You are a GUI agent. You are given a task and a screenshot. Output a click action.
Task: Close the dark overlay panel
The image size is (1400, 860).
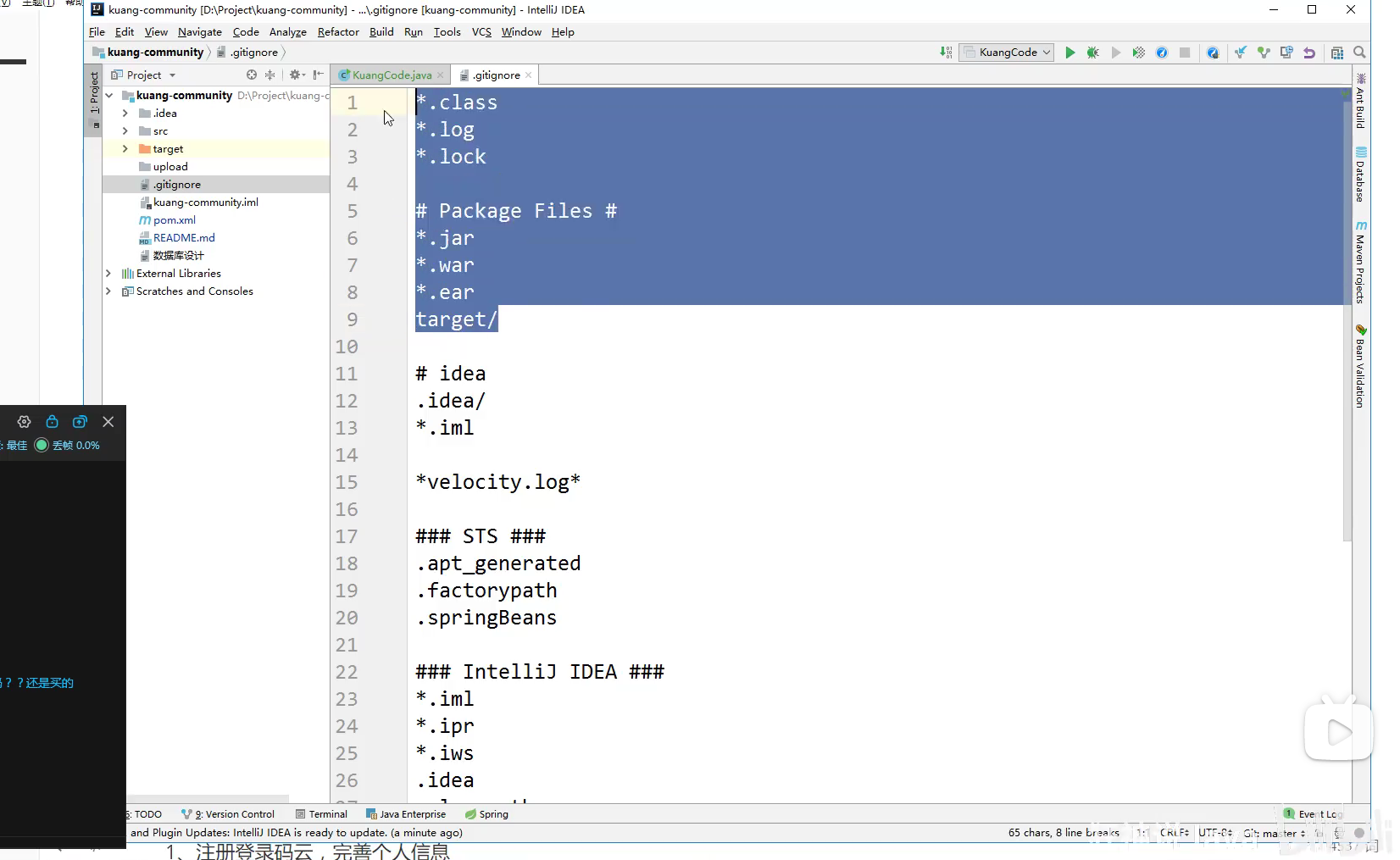tap(108, 422)
